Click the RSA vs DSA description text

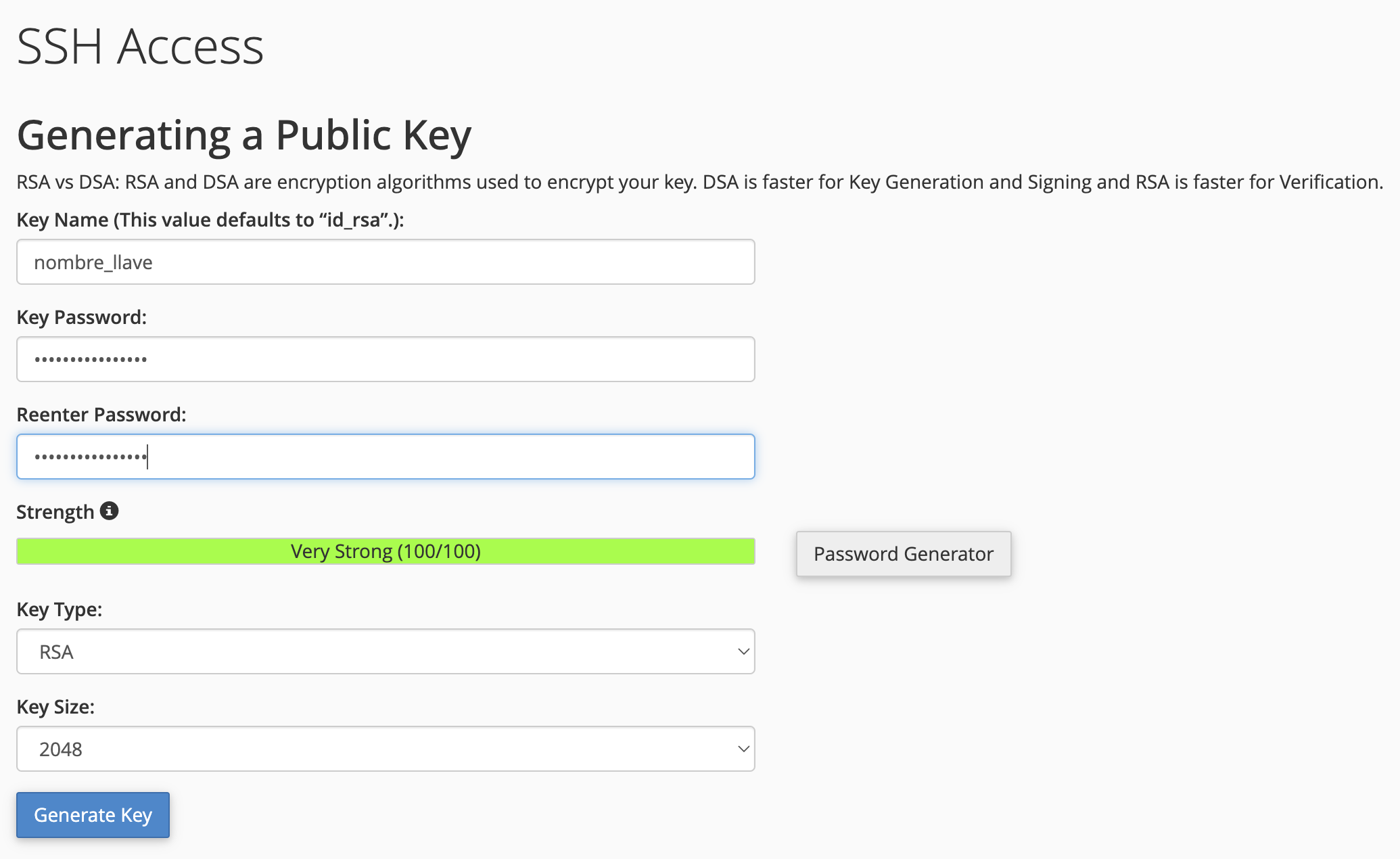[x=699, y=182]
